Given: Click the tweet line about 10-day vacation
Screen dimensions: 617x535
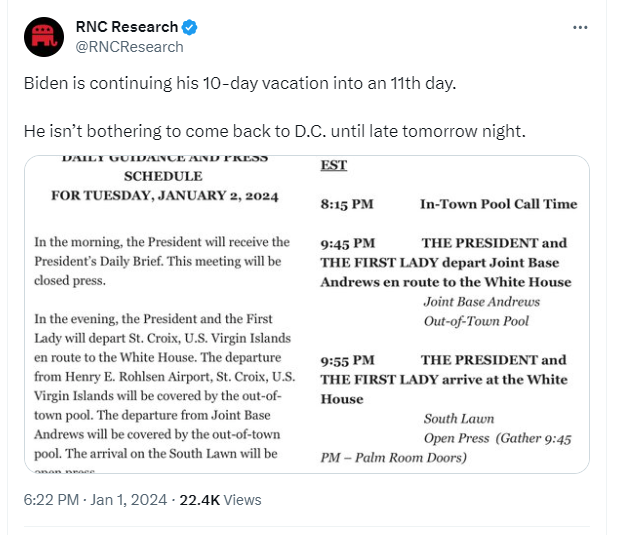Looking at the screenshot, I should pos(240,83).
